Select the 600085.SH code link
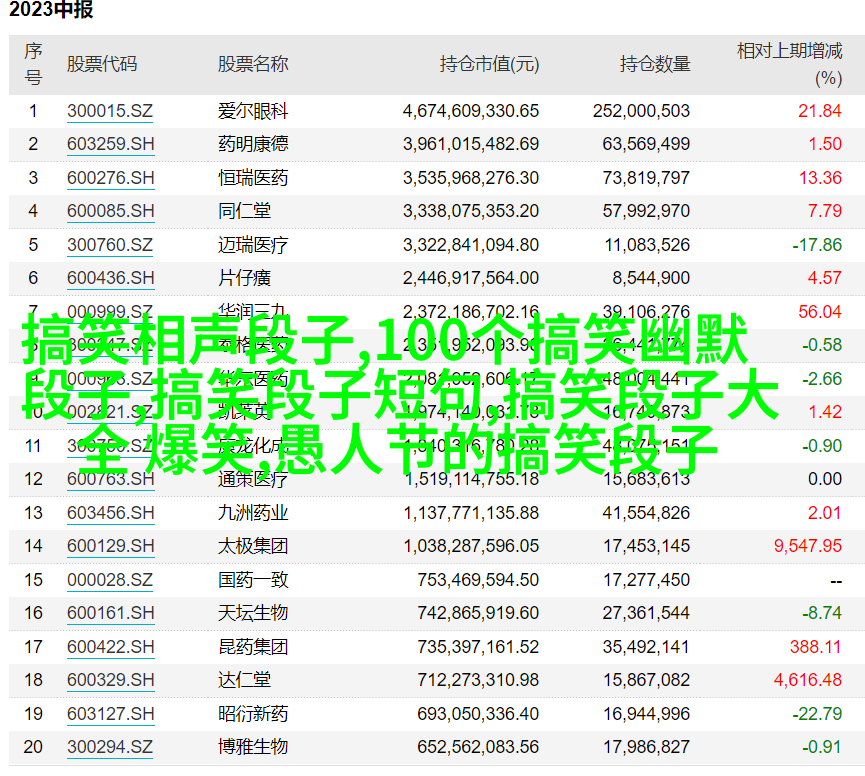The height and width of the screenshot is (776, 865). pos(111,211)
